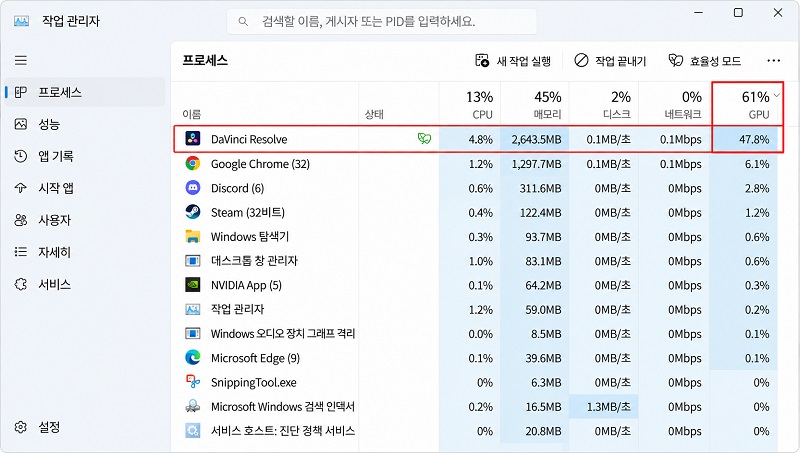
Task: Click the search box for name, publisher or PID
Action: click(x=382, y=21)
